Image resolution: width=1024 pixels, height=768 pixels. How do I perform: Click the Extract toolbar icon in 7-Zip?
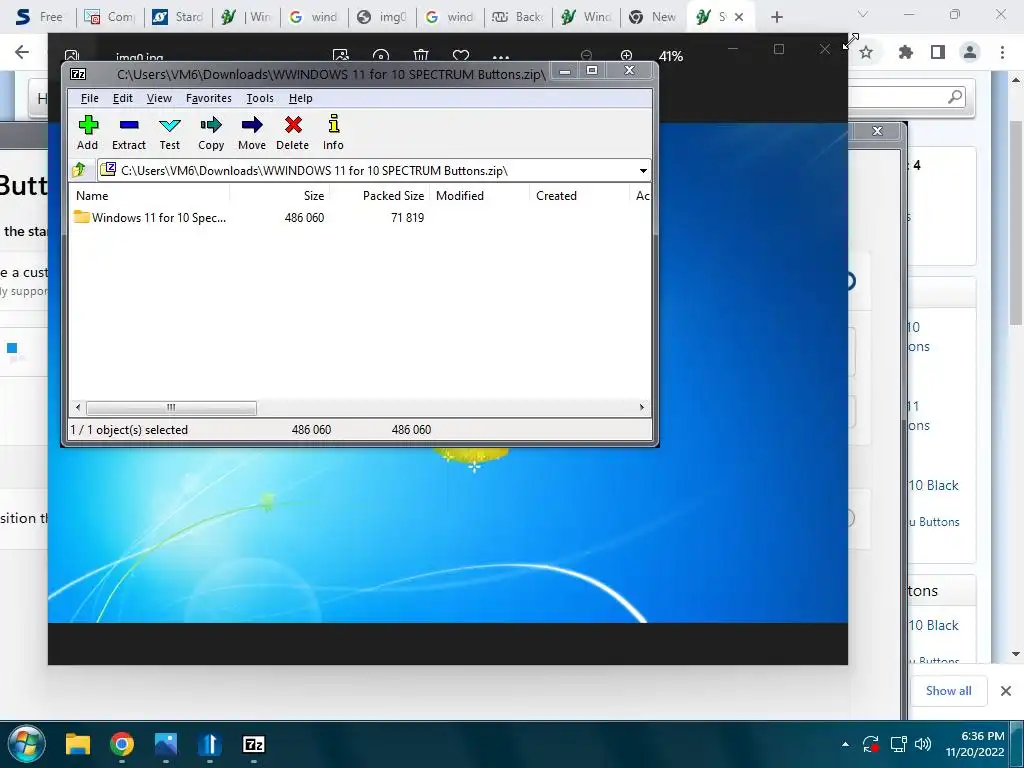pos(129,133)
